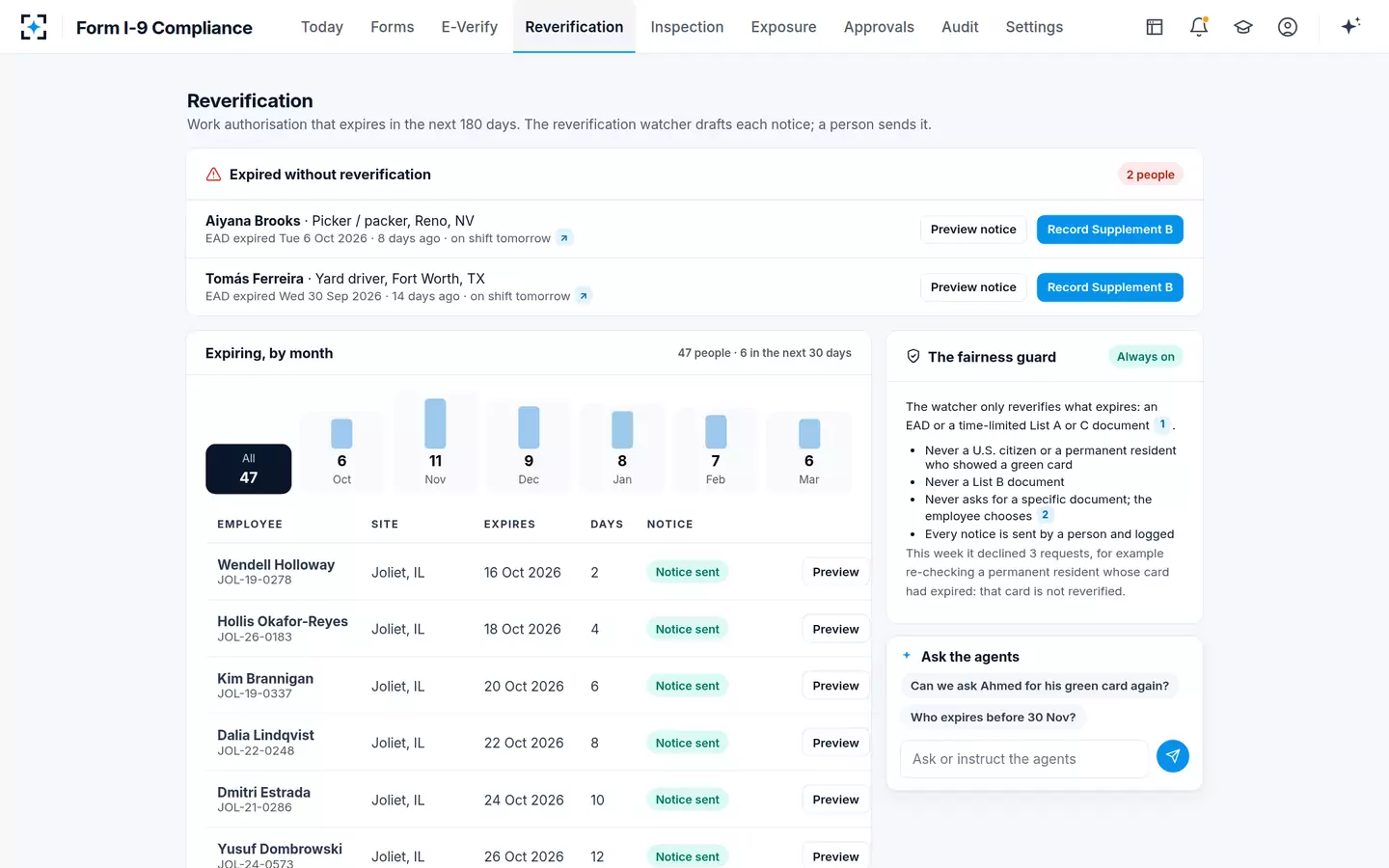This screenshot has width=1389, height=868.
Task: Preview Dmitri Estrada's notice
Action: pyautogui.click(x=835, y=800)
